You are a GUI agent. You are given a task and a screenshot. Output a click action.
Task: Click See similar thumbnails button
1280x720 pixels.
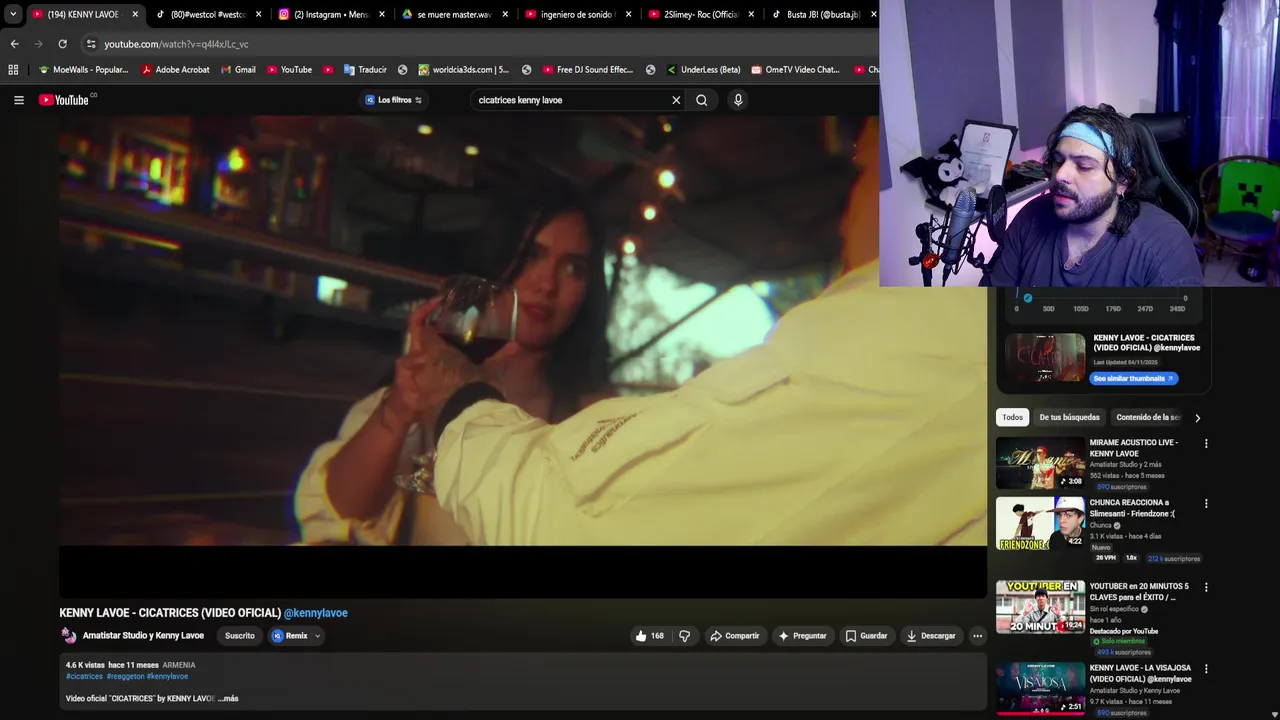click(1134, 379)
